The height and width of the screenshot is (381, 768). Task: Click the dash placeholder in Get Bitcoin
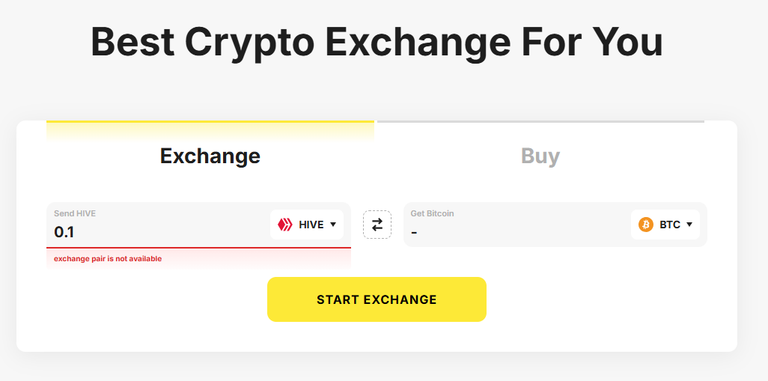point(414,233)
